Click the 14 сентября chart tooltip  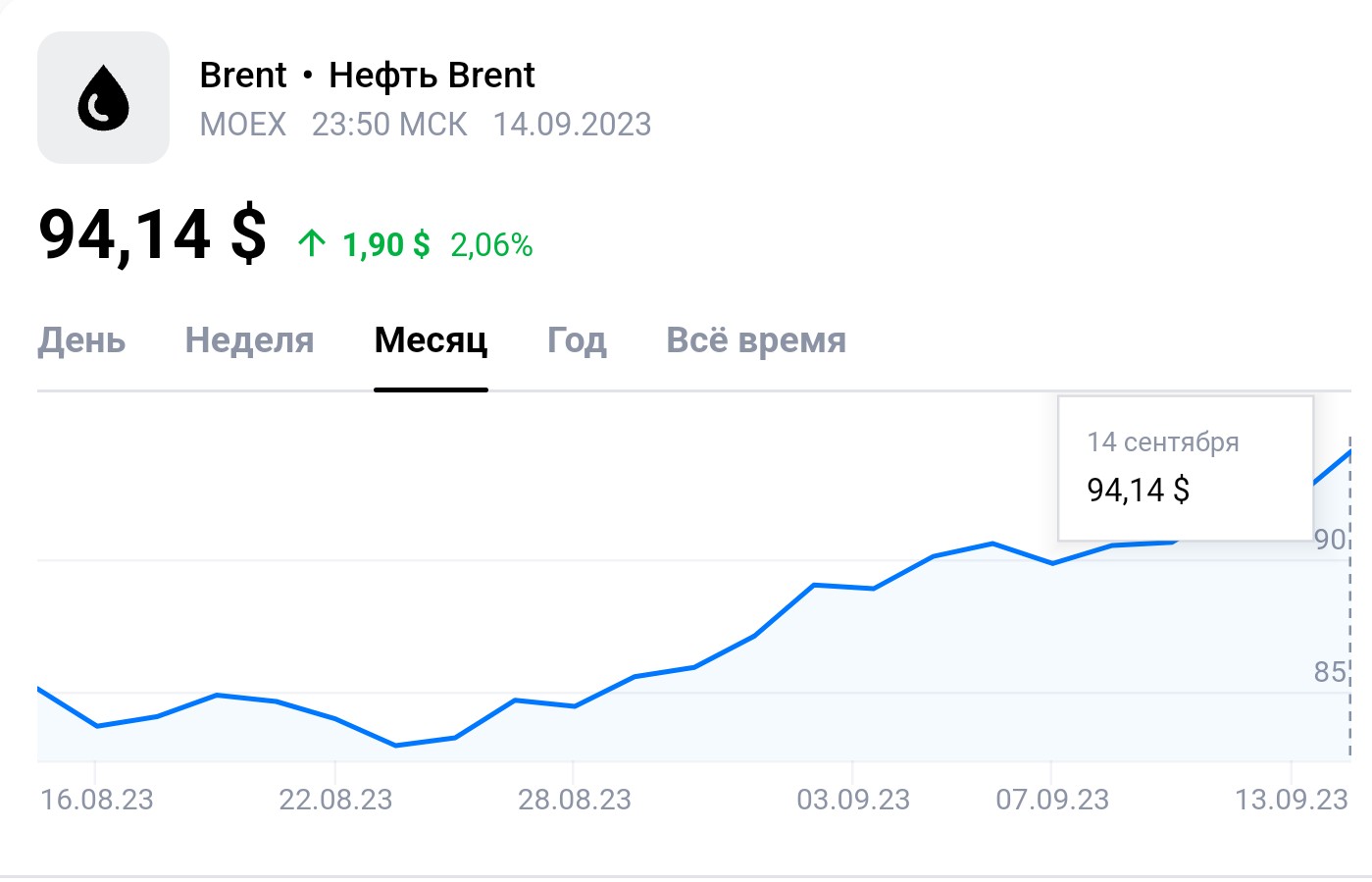click(x=1185, y=468)
